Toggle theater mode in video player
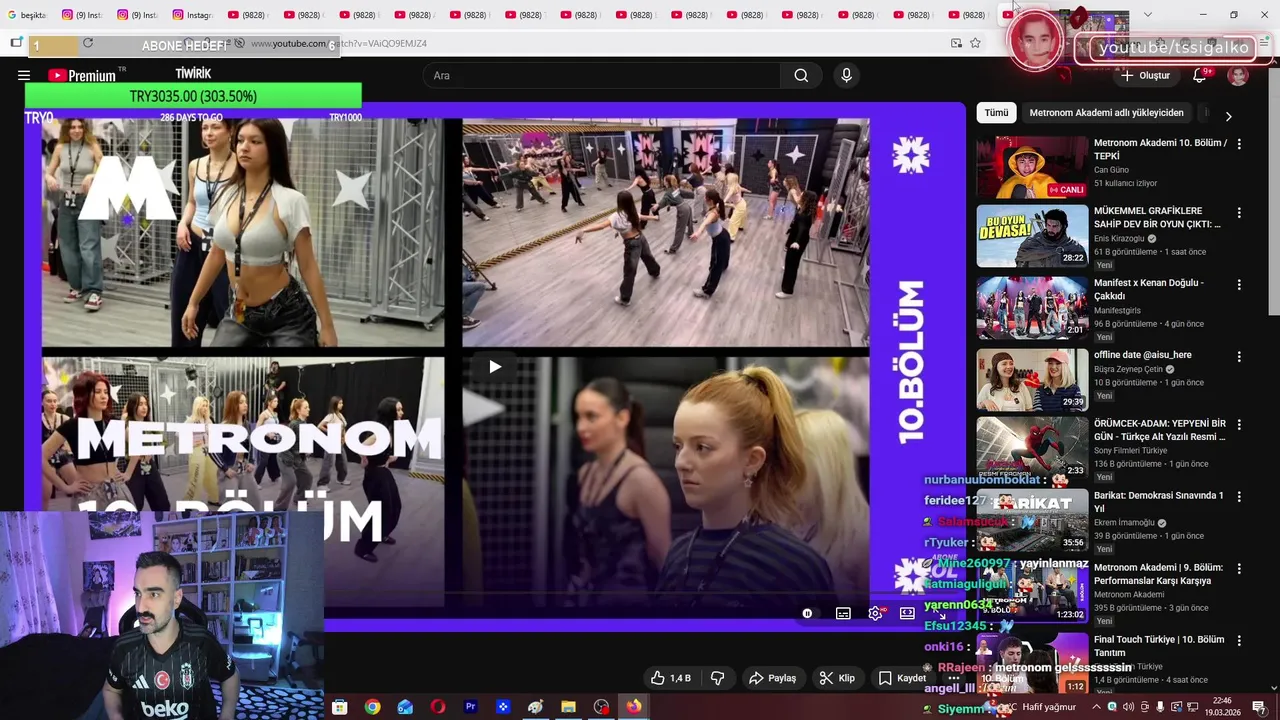Screen dimensions: 1280x720 907,613
